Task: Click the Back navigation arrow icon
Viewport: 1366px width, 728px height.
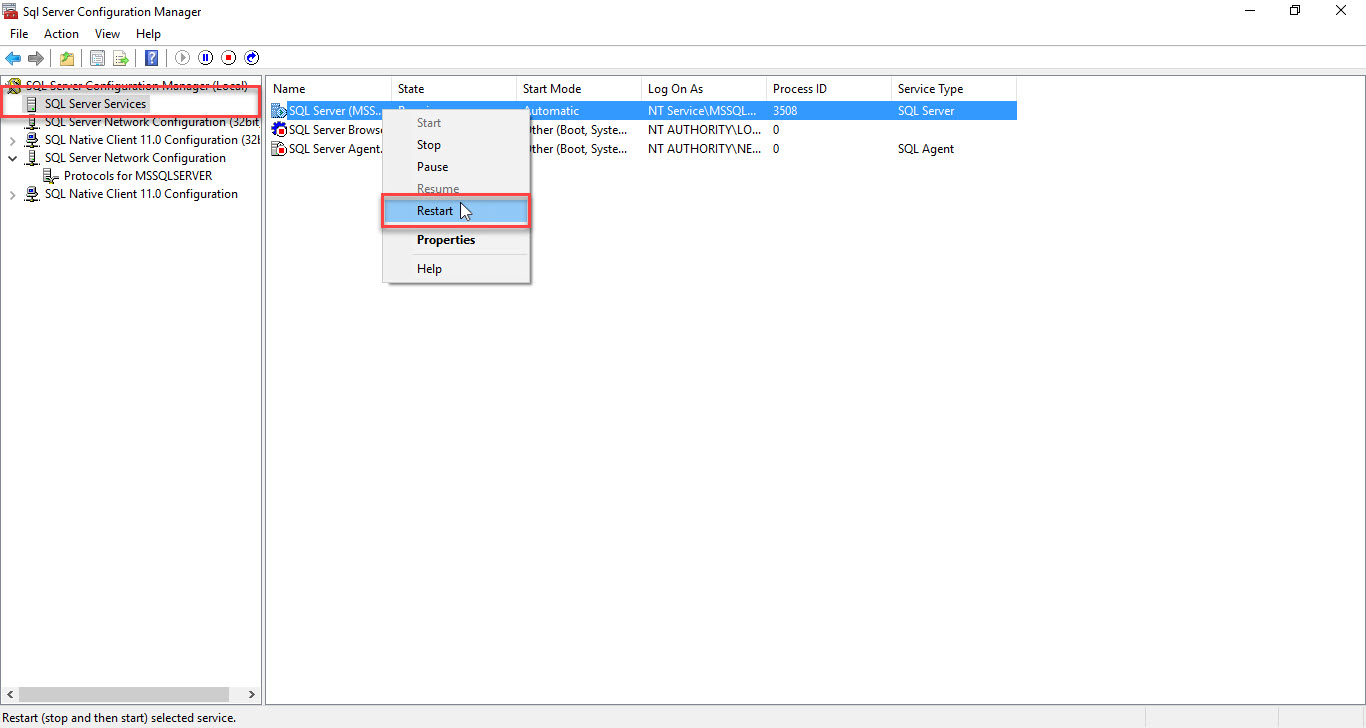Action: tap(13, 57)
